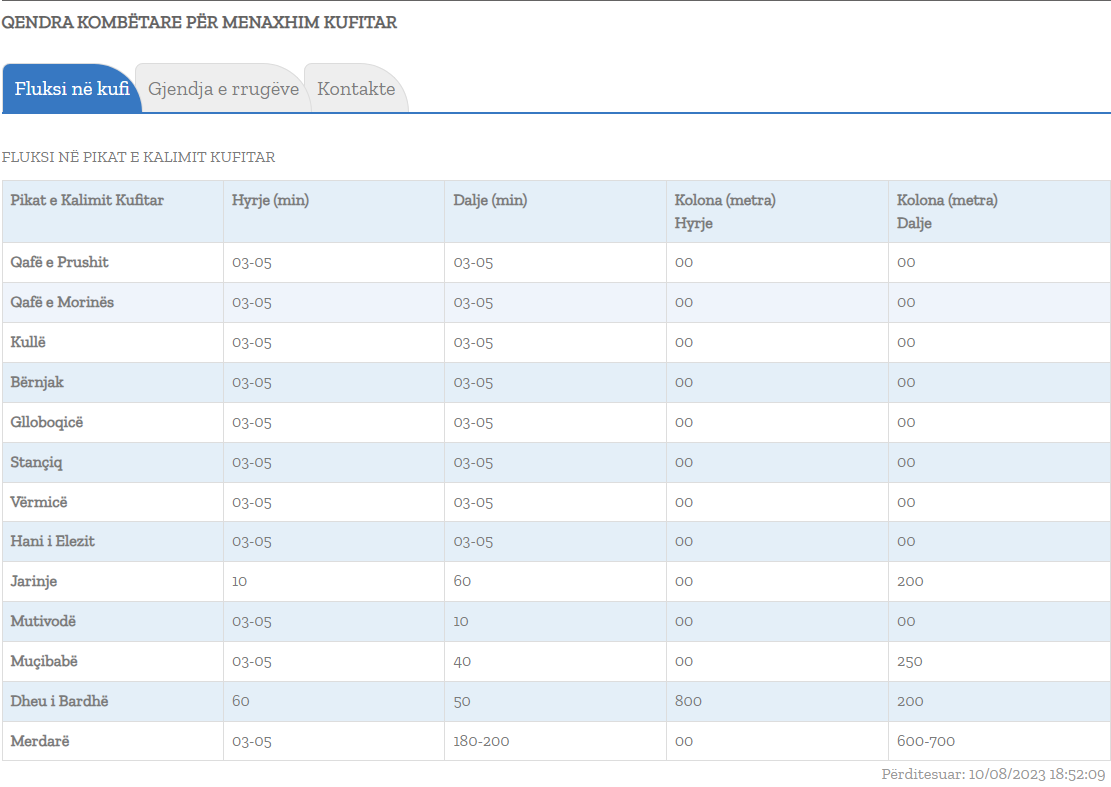Click the Hyrje (min) column header
Screen dimensions: 1111x787
tap(270, 200)
